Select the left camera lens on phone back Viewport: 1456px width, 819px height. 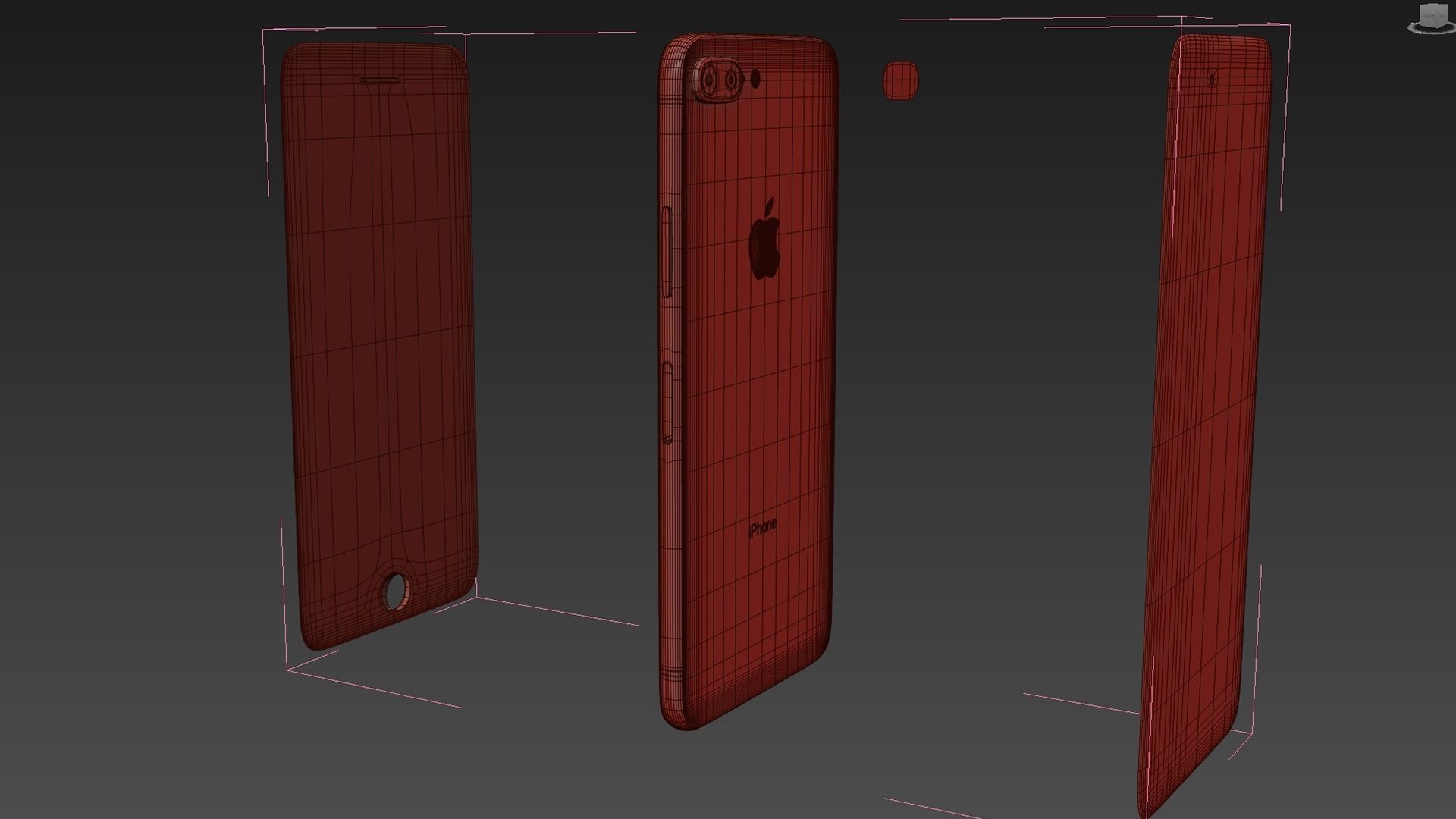pyautogui.click(x=711, y=78)
